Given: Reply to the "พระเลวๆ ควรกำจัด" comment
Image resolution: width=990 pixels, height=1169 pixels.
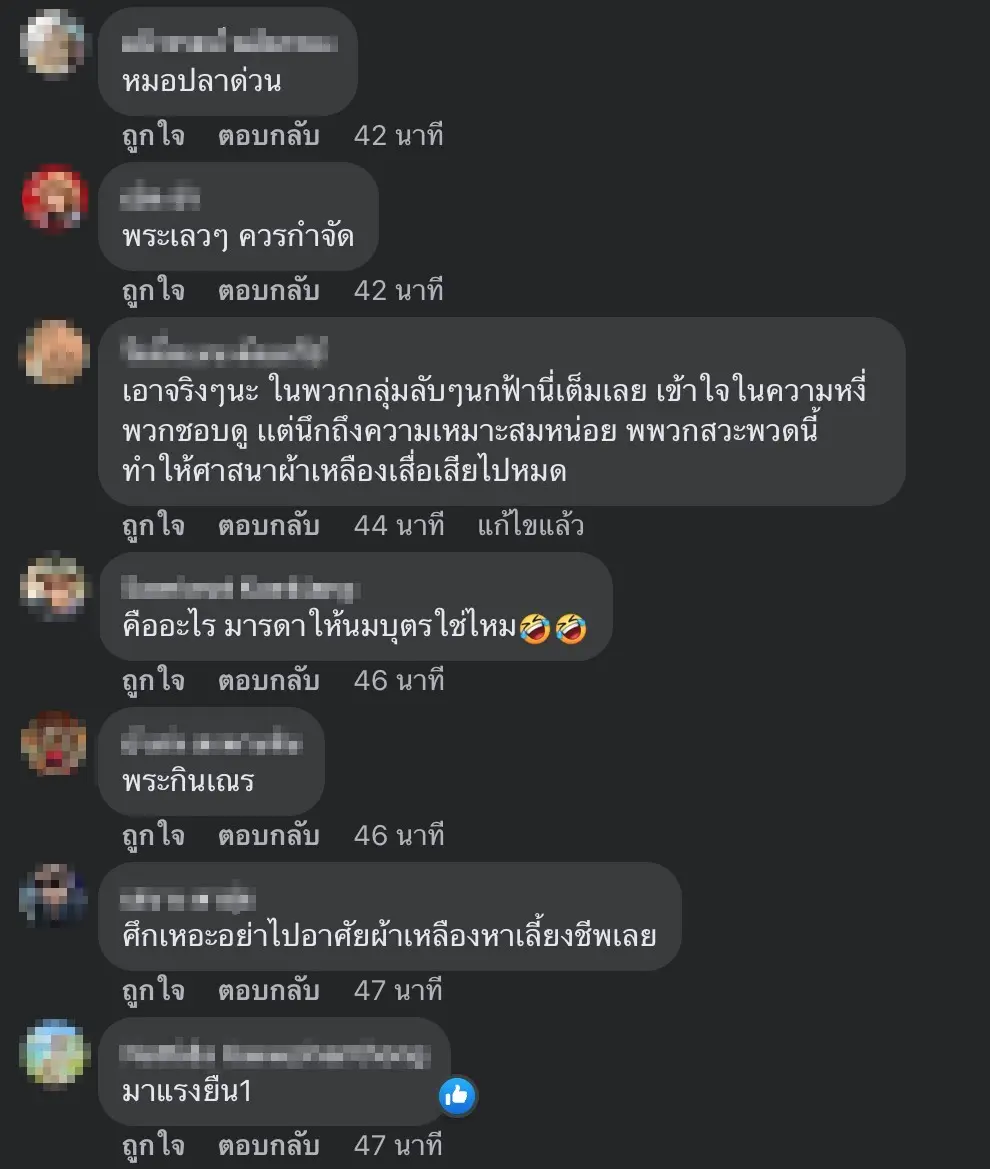Looking at the screenshot, I should point(268,292).
